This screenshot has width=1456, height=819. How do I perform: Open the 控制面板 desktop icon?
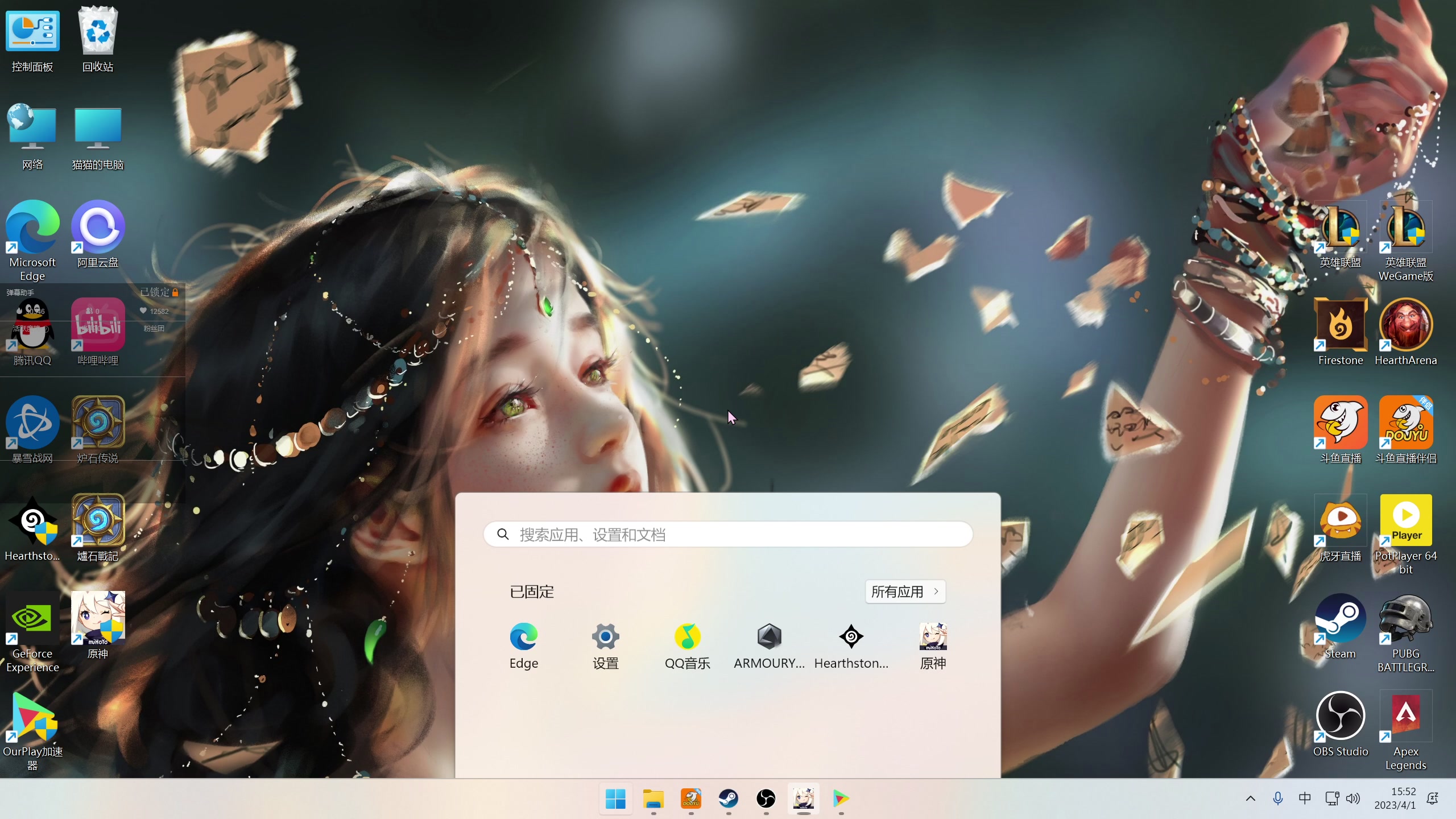tap(32, 40)
